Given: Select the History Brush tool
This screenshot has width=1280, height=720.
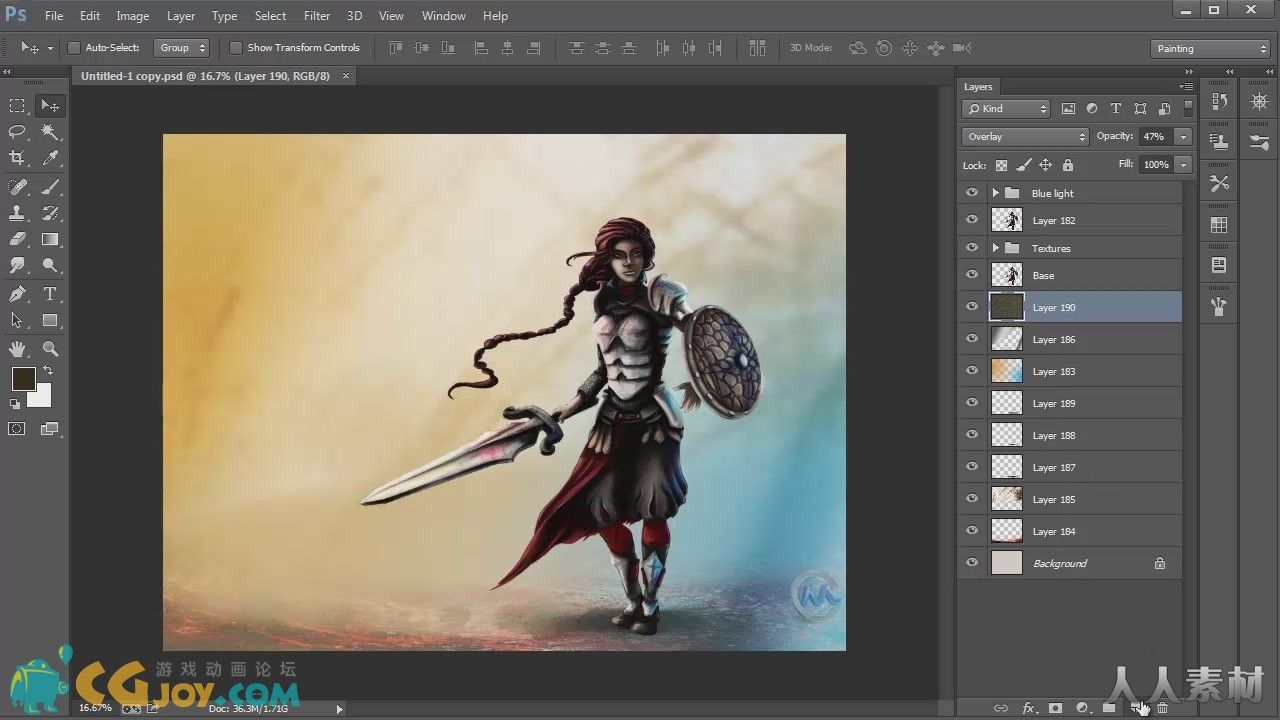Looking at the screenshot, I should (x=49, y=213).
